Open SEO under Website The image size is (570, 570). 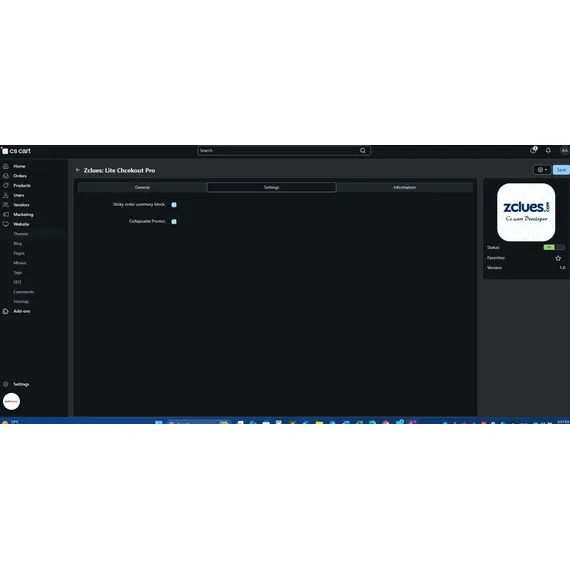pyautogui.click(x=17, y=282)
